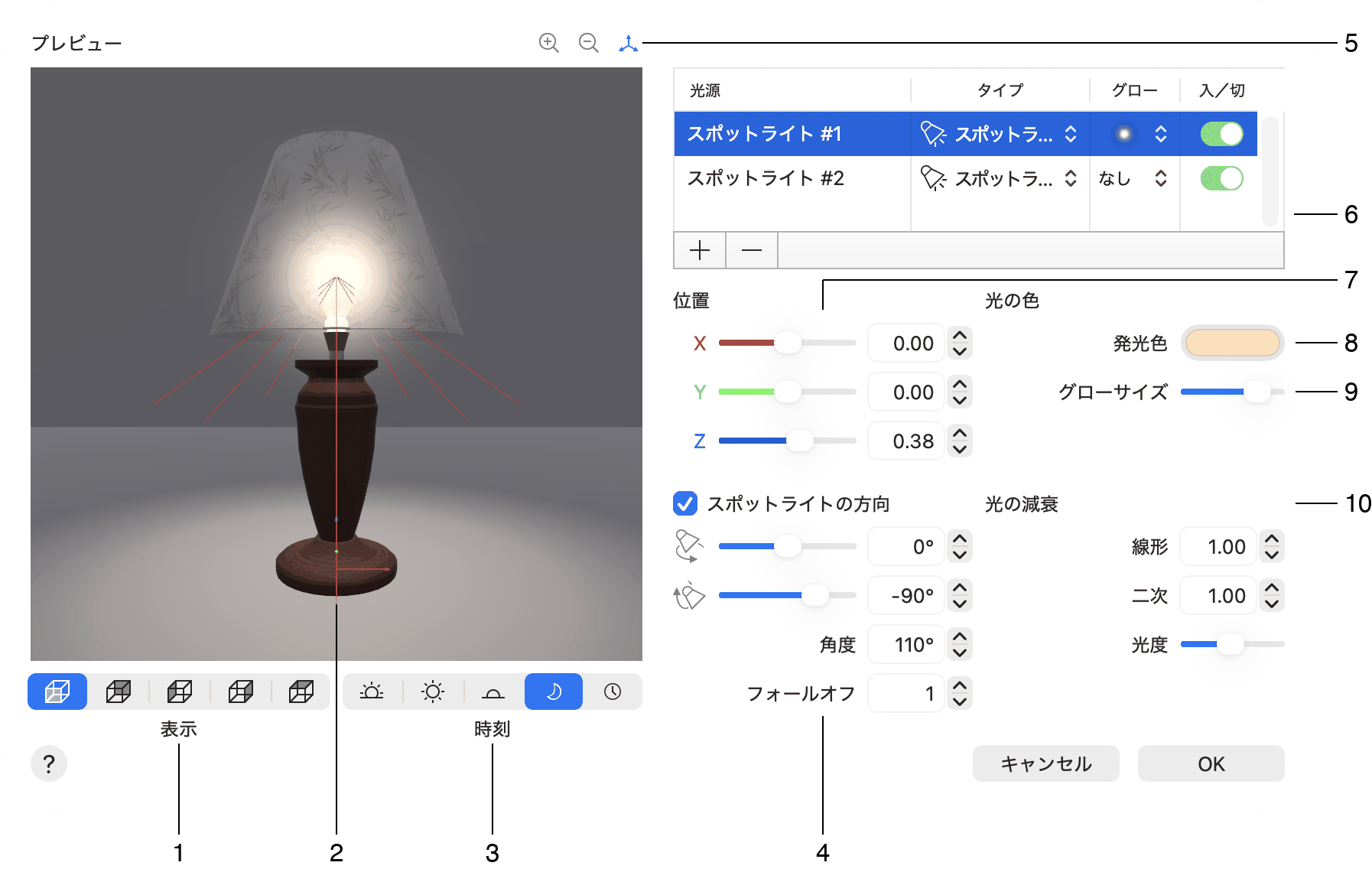Click the lamp 3D preview image
1372x869 pixels.
[x=336, y=364]
